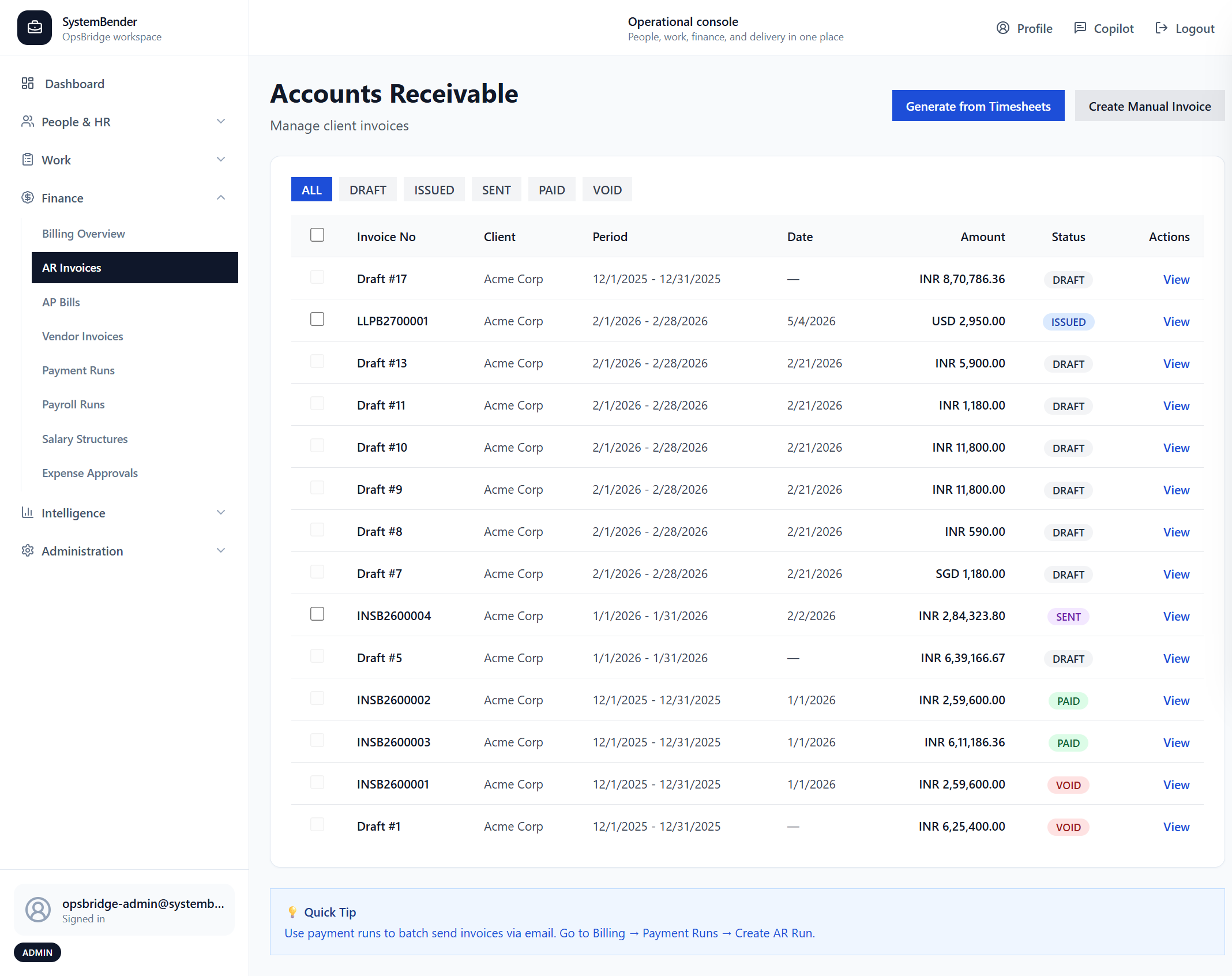Viewport: 1232px width, 976px height.
Task: Click the Quick Tip lightbulb icon
Action: click(x=292, y=912)
